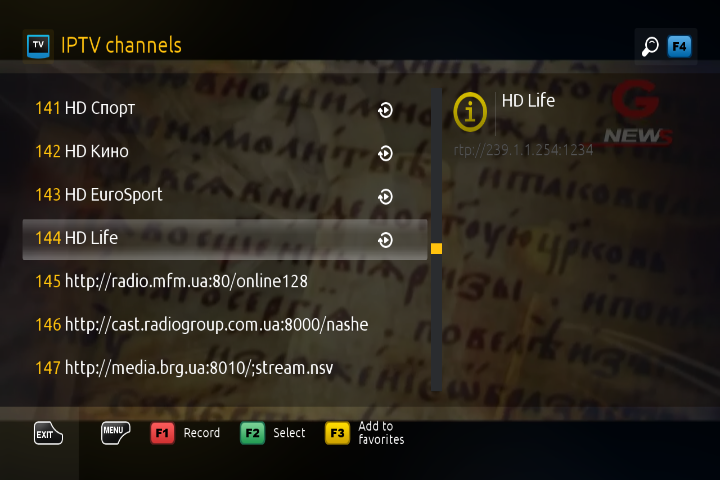The width and height of the screenshot is (720, 480).
Task: Click the yellow F3 favorites key
Action: tap(337, 433)
